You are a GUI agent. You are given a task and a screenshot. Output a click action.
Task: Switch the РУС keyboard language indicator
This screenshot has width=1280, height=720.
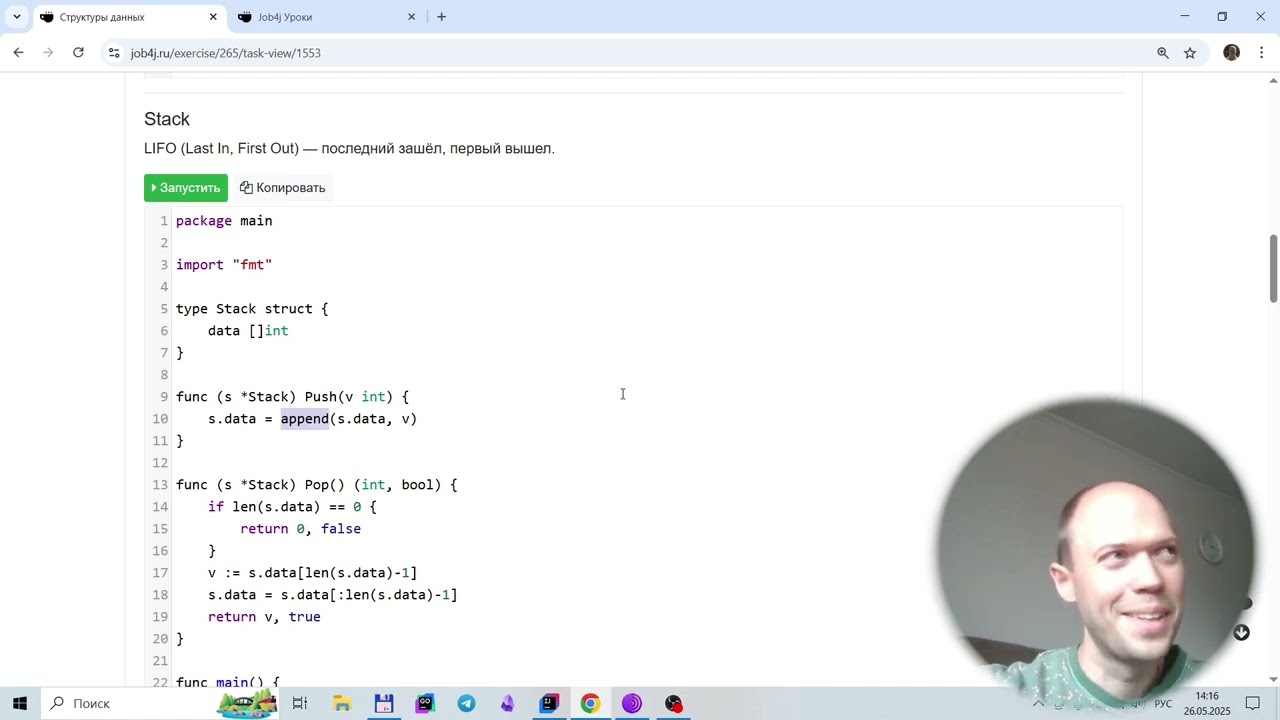pyautogui.click(x=1163, y=704)
